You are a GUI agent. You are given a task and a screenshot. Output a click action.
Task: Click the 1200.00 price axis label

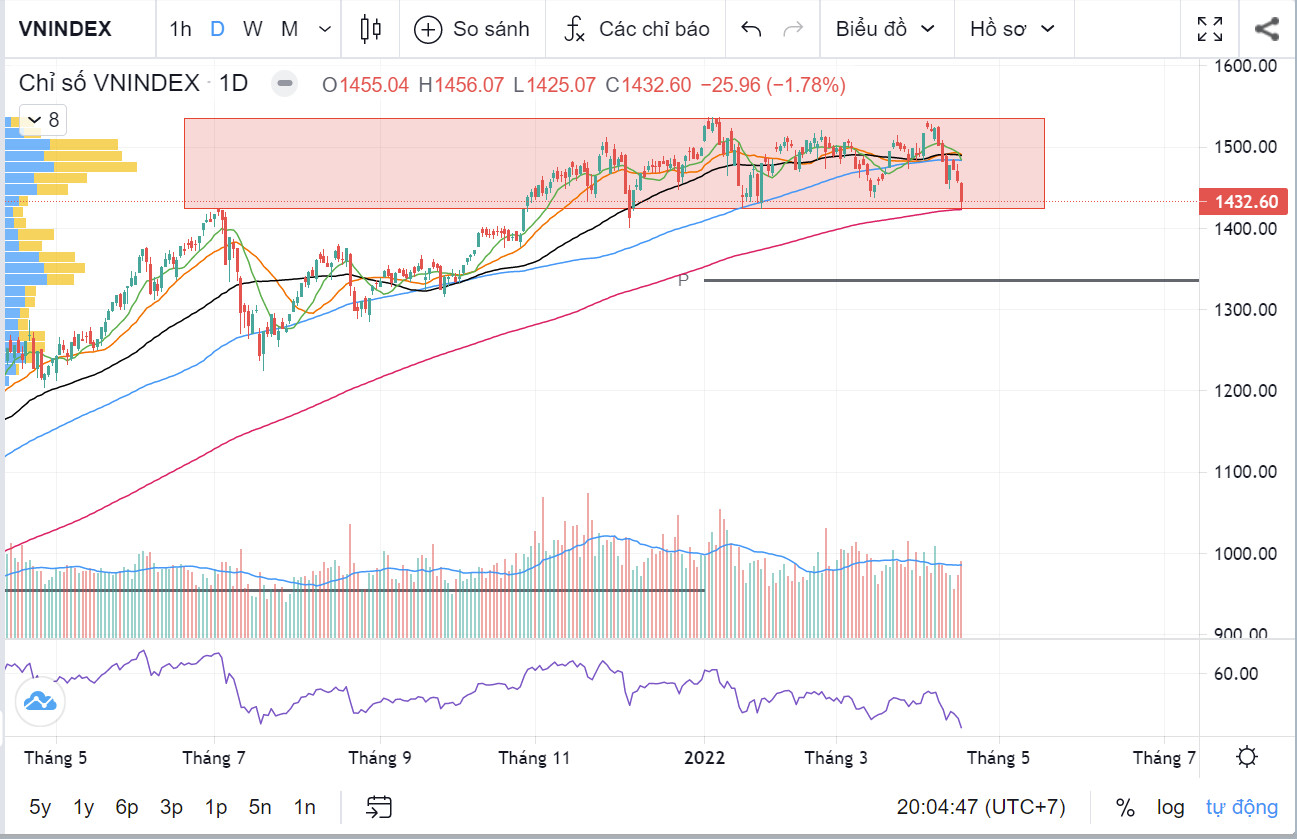pyautogui.click(x=1246, y=390)
